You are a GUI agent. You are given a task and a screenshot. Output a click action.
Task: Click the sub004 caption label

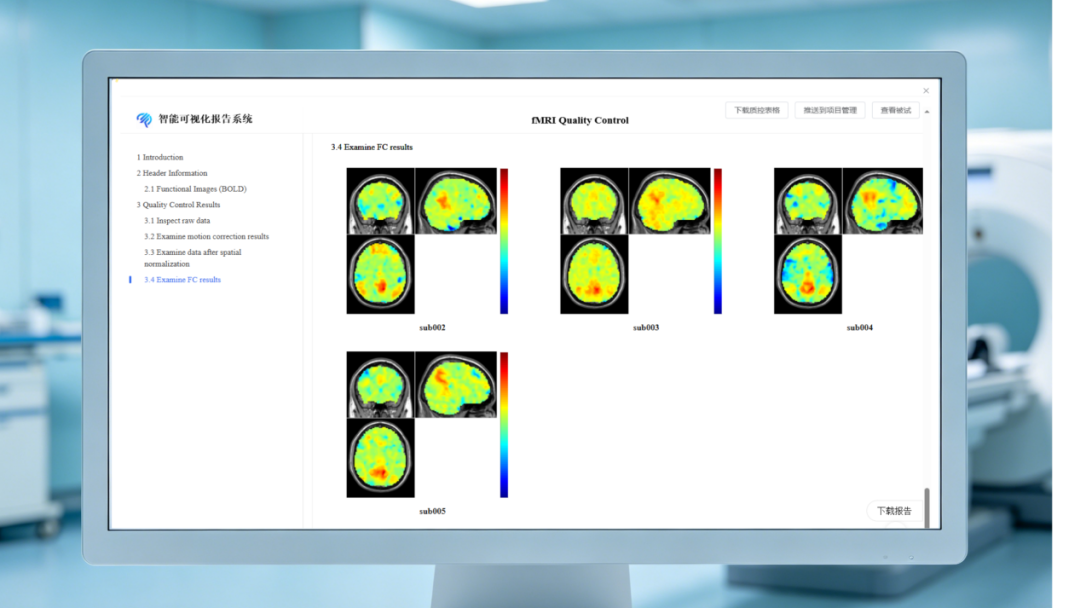coord(860,328)
